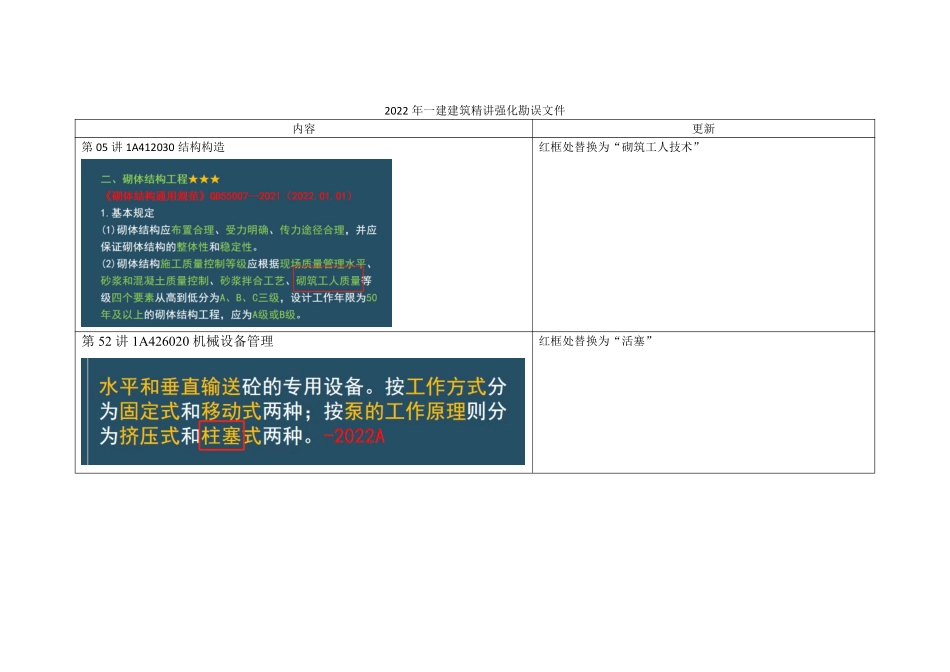Select the correction note "红框处替换为“活塞”"
Image resolution: width=950 pixels, height=672 pixels.
pos(598,340)
